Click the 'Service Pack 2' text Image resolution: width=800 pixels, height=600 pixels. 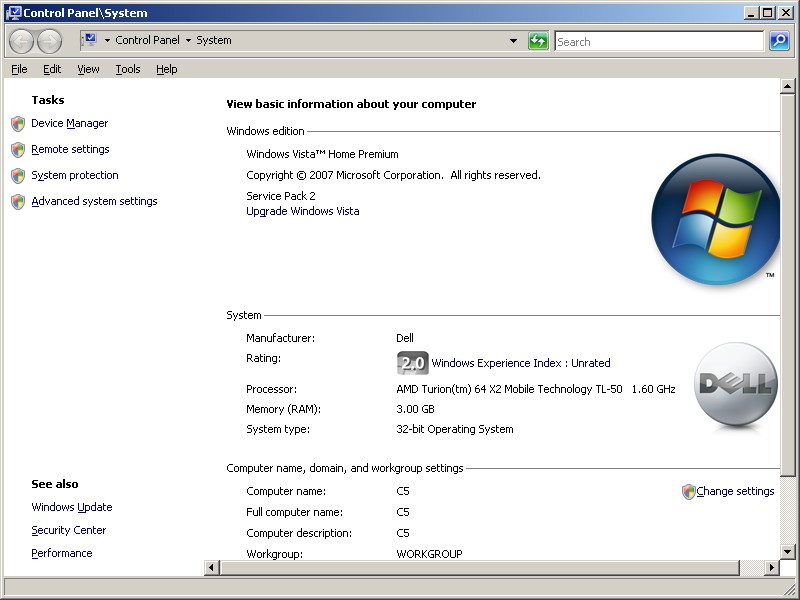pyautogui.click(x=281, y=196)
